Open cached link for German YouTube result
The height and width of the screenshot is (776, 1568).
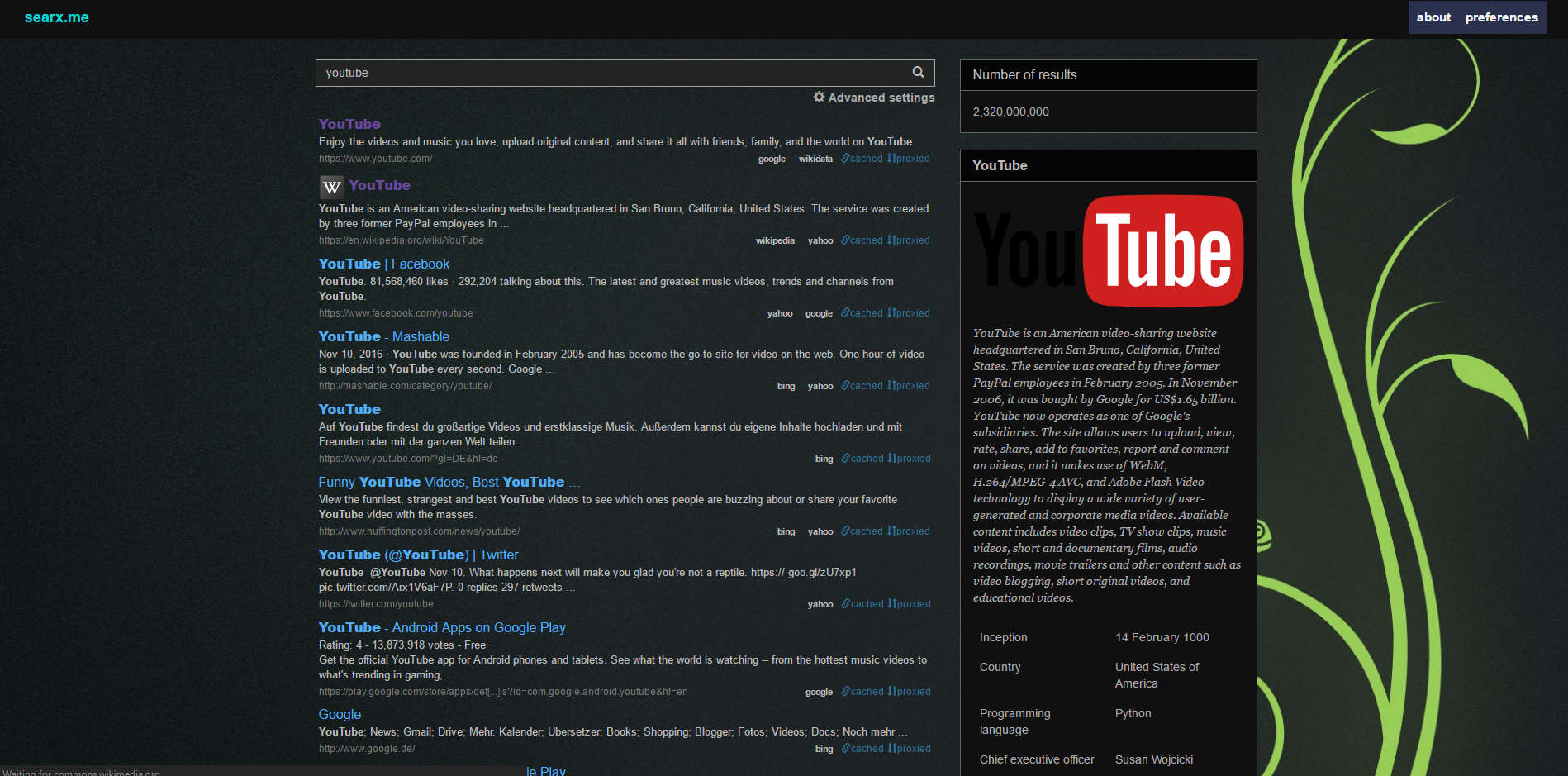[862, 459]
